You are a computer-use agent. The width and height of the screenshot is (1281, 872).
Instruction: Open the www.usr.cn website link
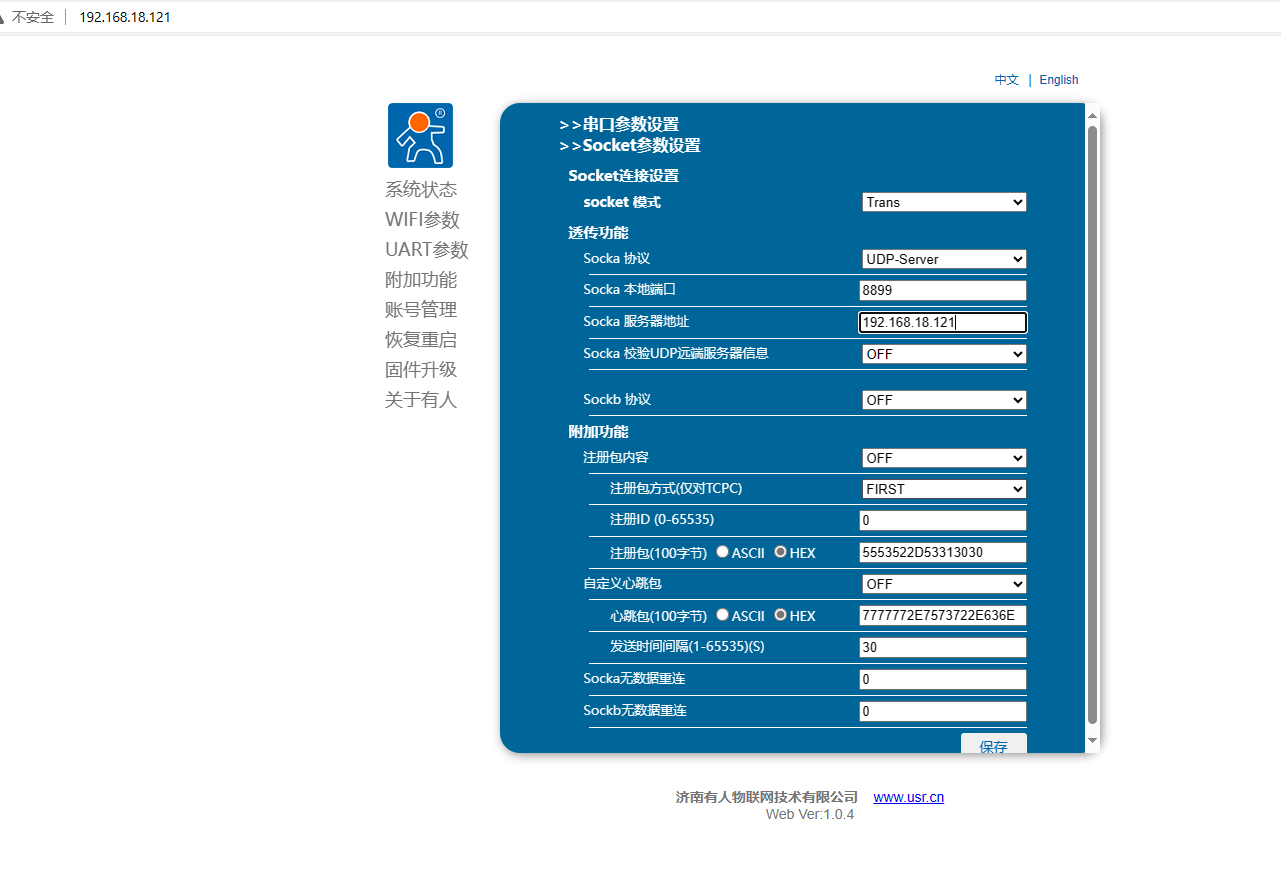coord(908,797)
